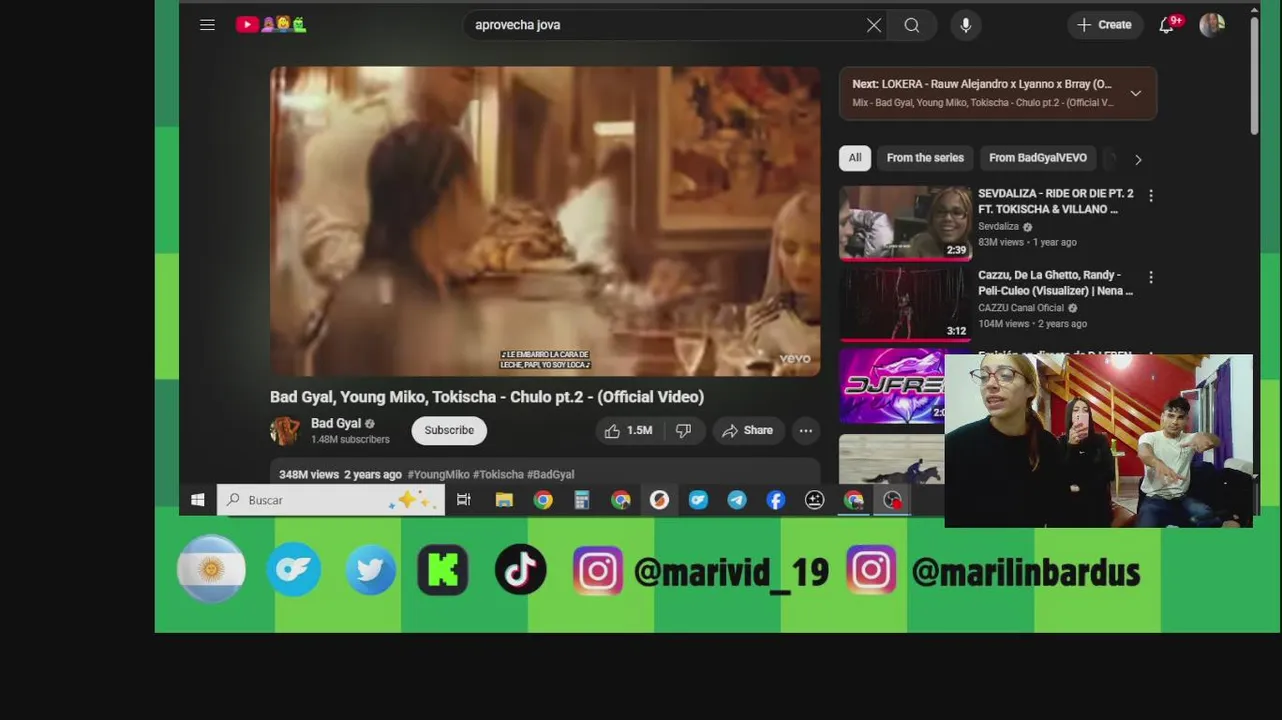Image resolution: width=1282 pixels, height=720 pixels.
Task: Select the 'All' filter chip
Action: point(855,158)
